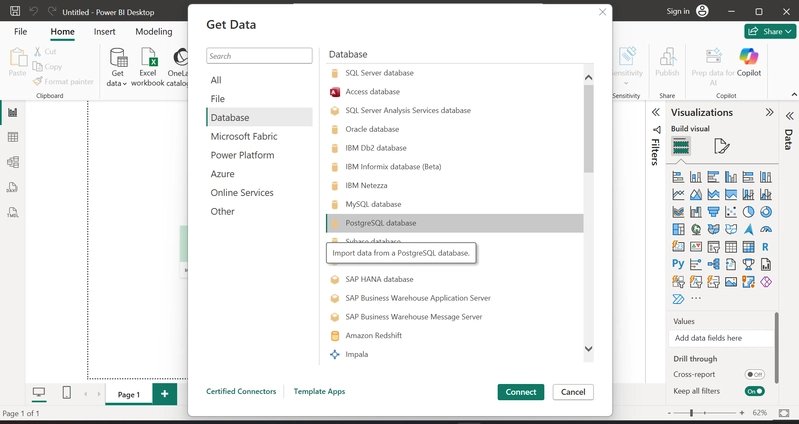
Task: Select the donut chart visual
Action: pyautogui.click(x=765, y=212)
